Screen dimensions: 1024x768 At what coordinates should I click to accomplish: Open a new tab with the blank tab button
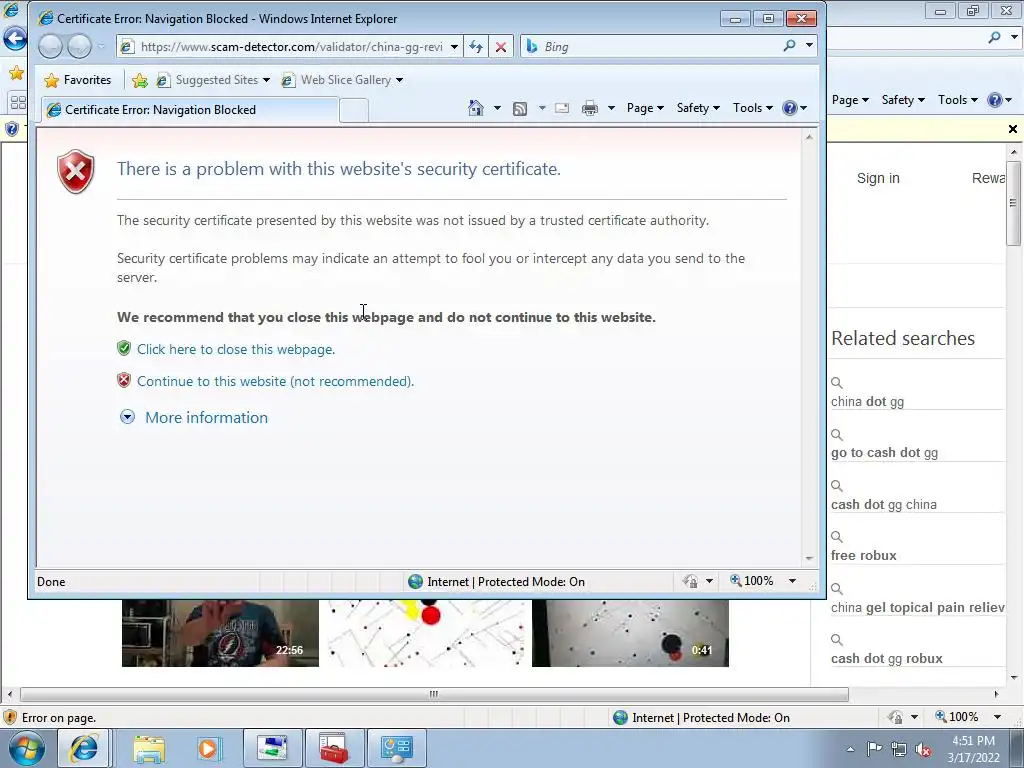point(354,110)
